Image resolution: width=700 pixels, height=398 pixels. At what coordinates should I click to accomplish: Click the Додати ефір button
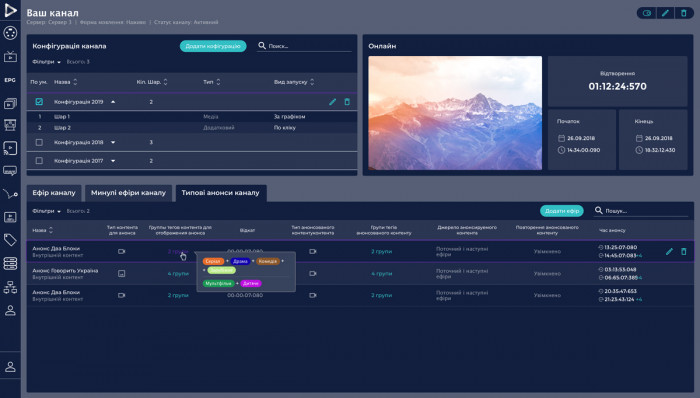click(562, 211)
